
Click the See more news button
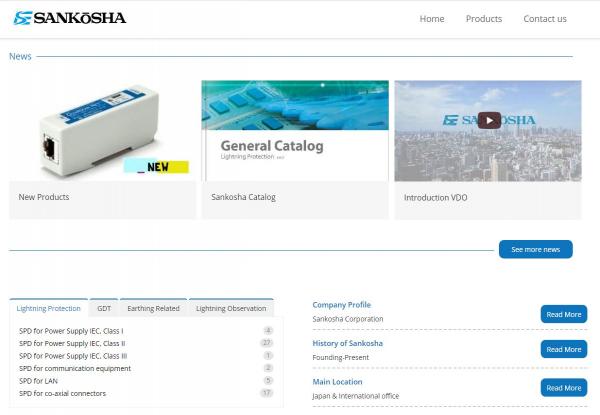(x=536, y=249)
